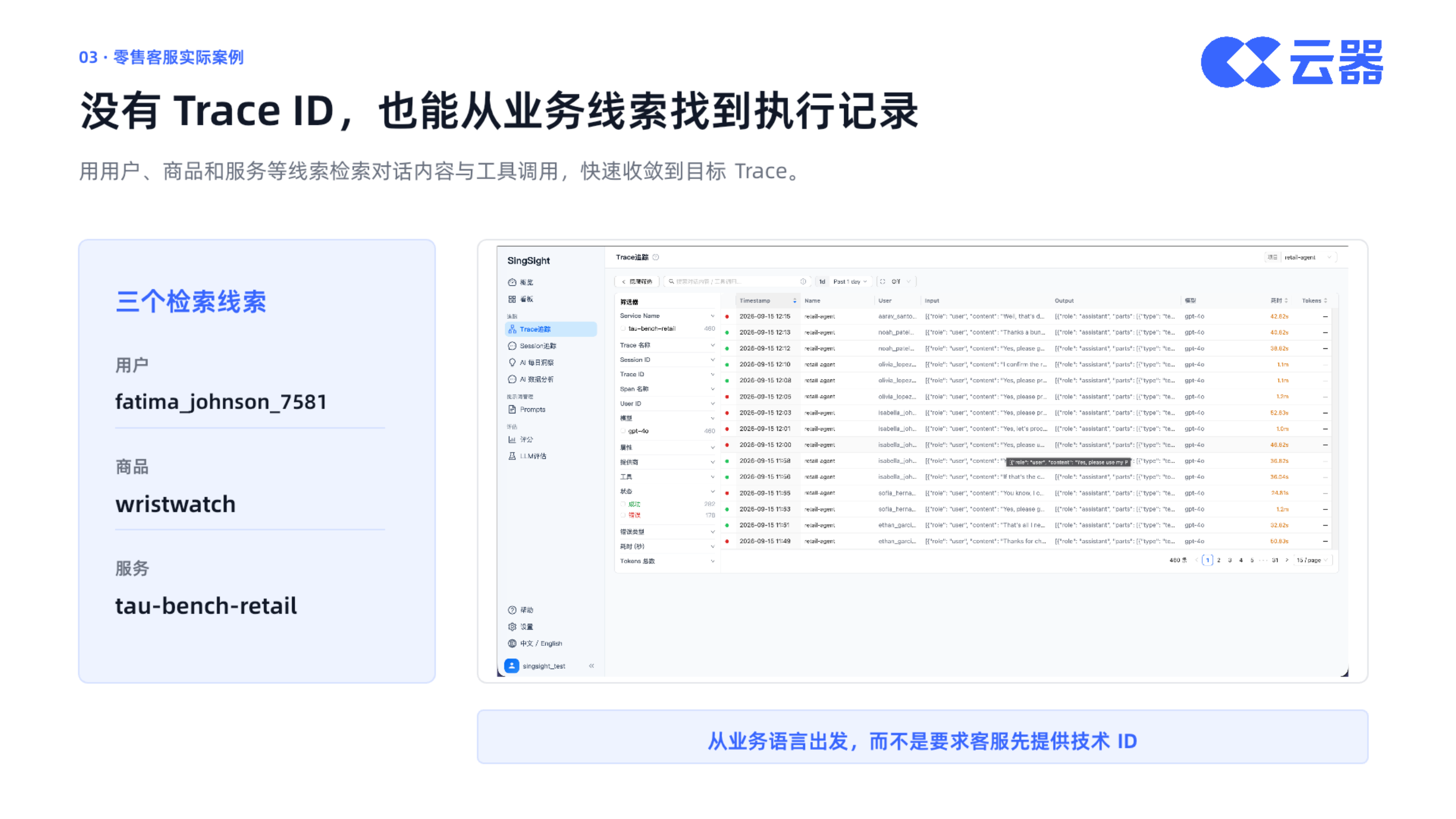Viewport: 1456px width, 819px height.
Task: Expand the Trace 名称 filter section
Action: click(667, 345)
